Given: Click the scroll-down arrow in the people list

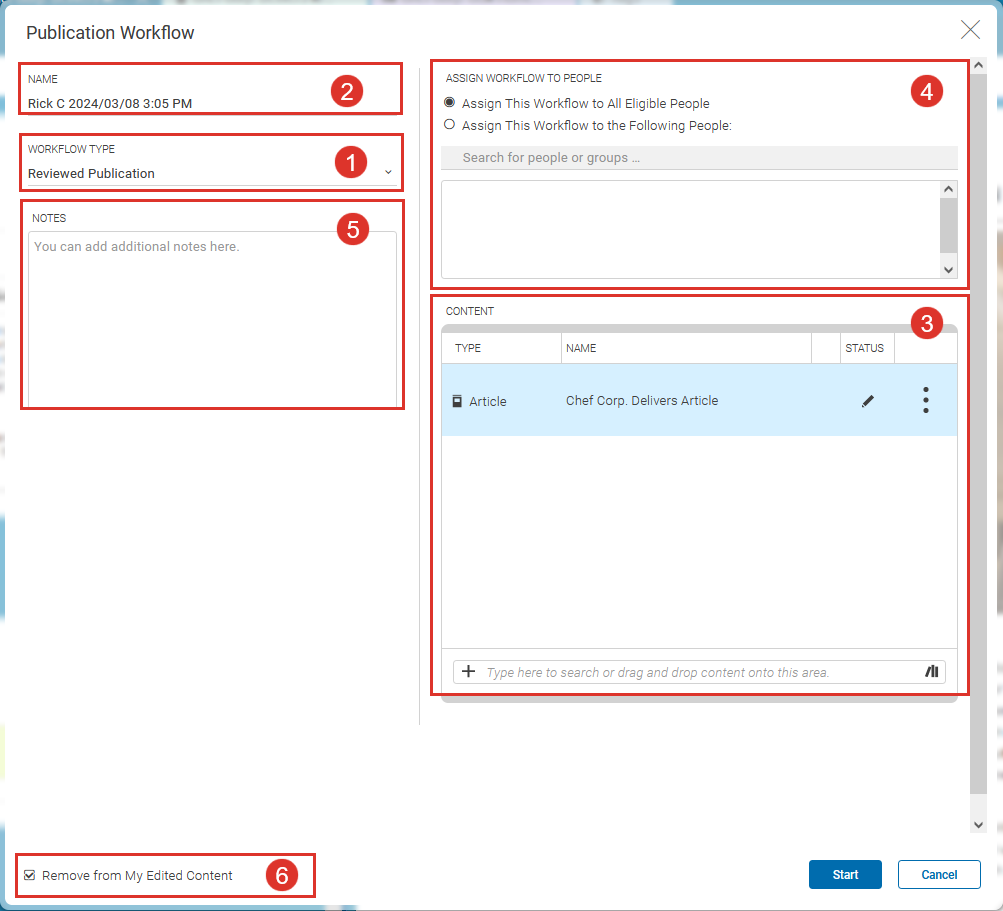Looking at the screenshot, I should pos(948,269).
